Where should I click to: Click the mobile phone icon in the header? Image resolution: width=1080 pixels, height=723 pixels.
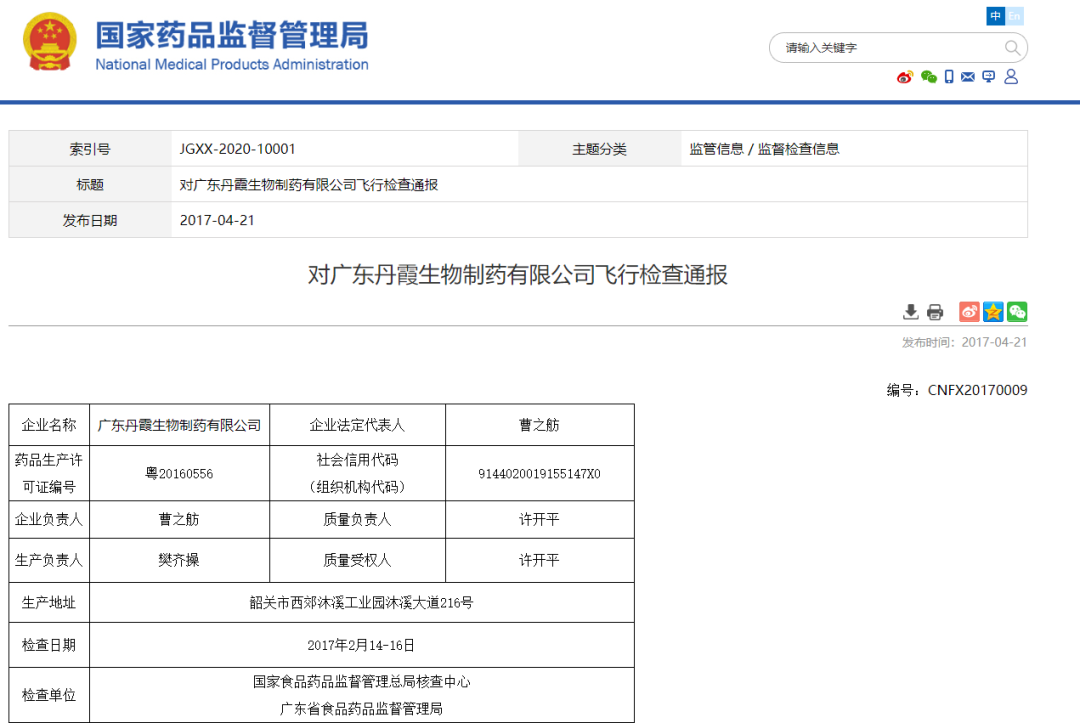(x=947, y=77)
